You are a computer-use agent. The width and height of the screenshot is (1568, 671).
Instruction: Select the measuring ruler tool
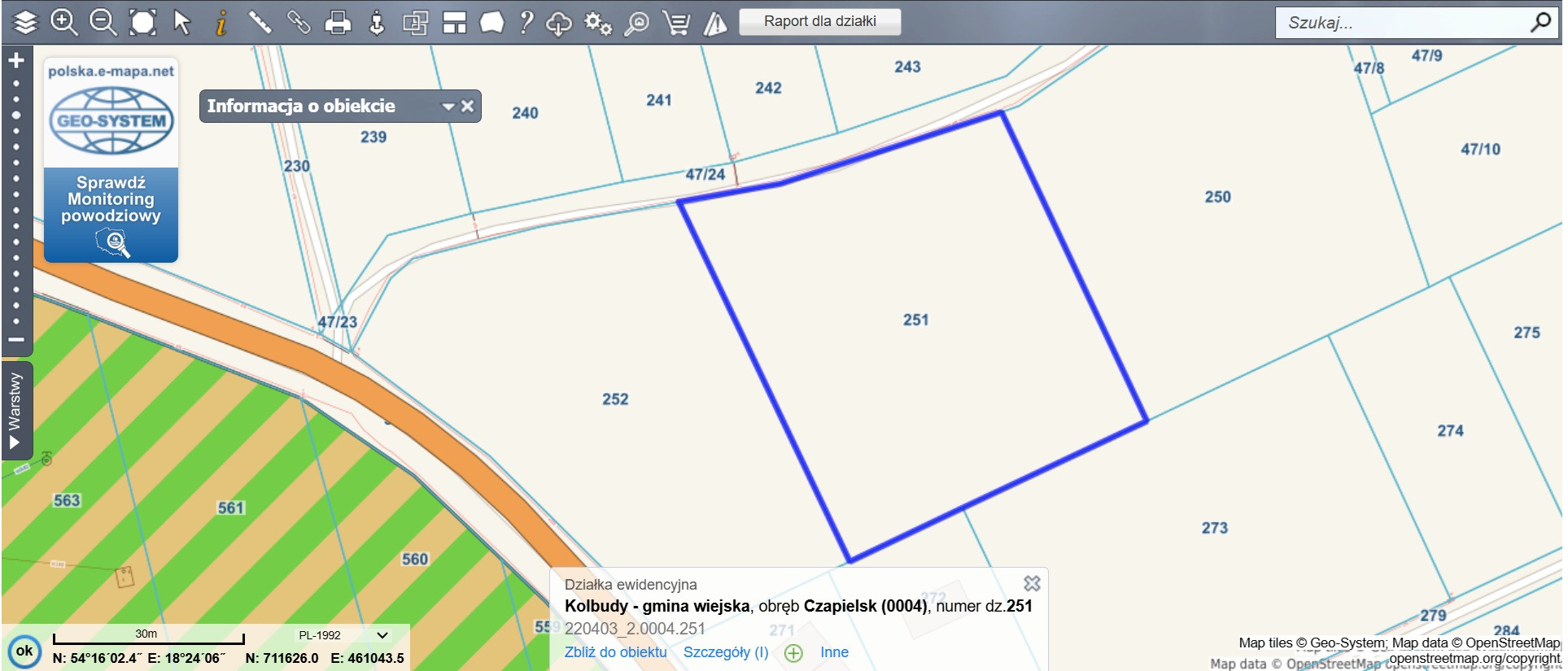point(260,22)
